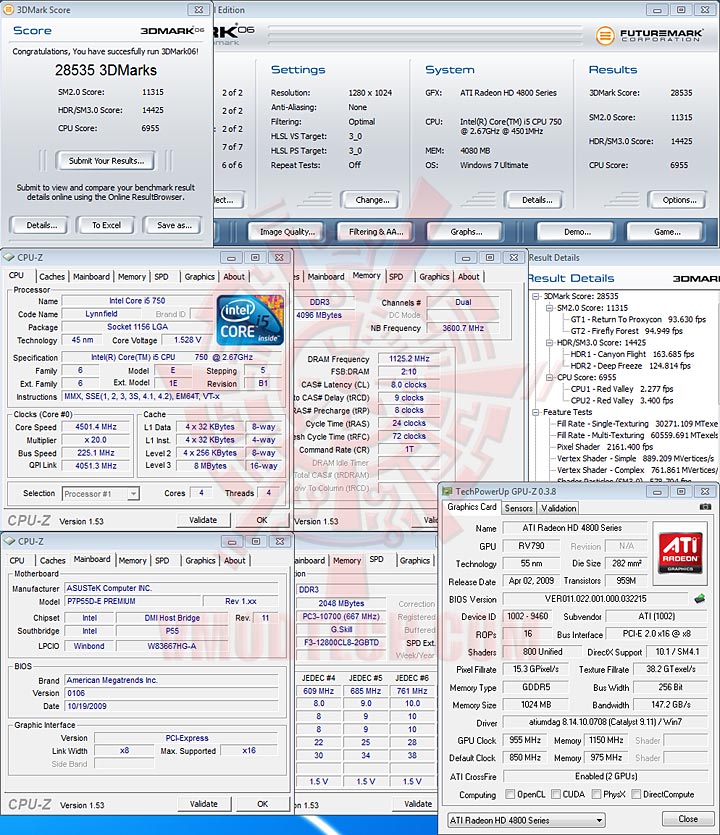Switch to the Caches tab in top CPU-Z
The width and height of the screenshot is (720, 835).
tap(52, 276)
